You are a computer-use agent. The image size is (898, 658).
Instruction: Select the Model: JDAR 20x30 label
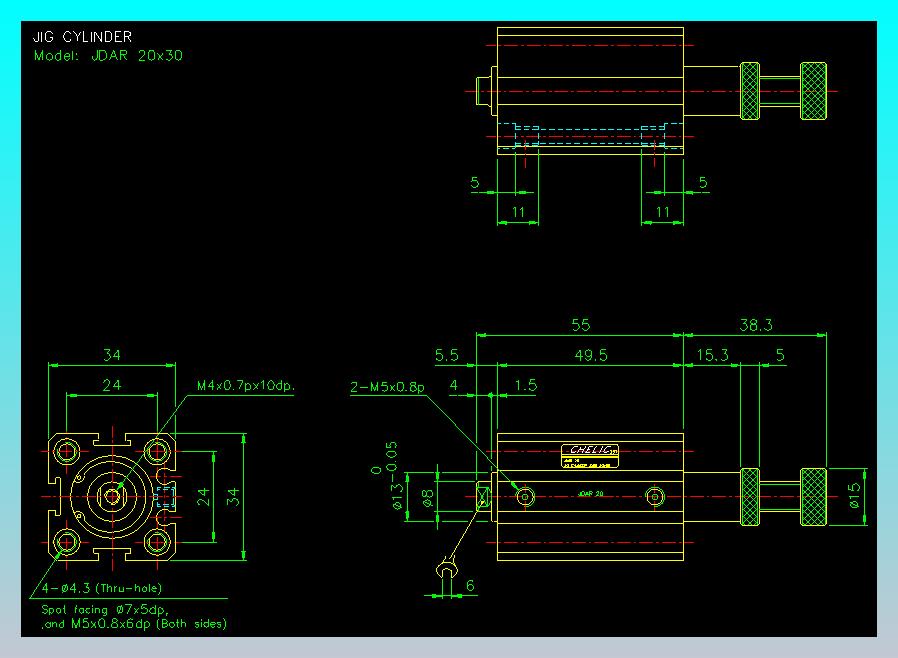coord(108,56)
